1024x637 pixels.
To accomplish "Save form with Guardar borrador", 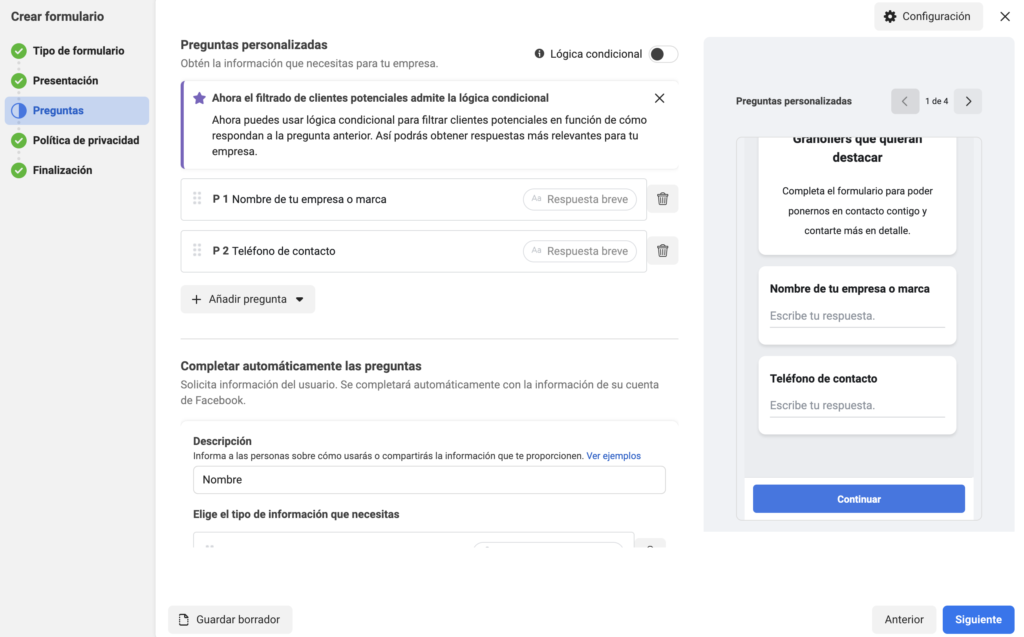I will [230, 619].
